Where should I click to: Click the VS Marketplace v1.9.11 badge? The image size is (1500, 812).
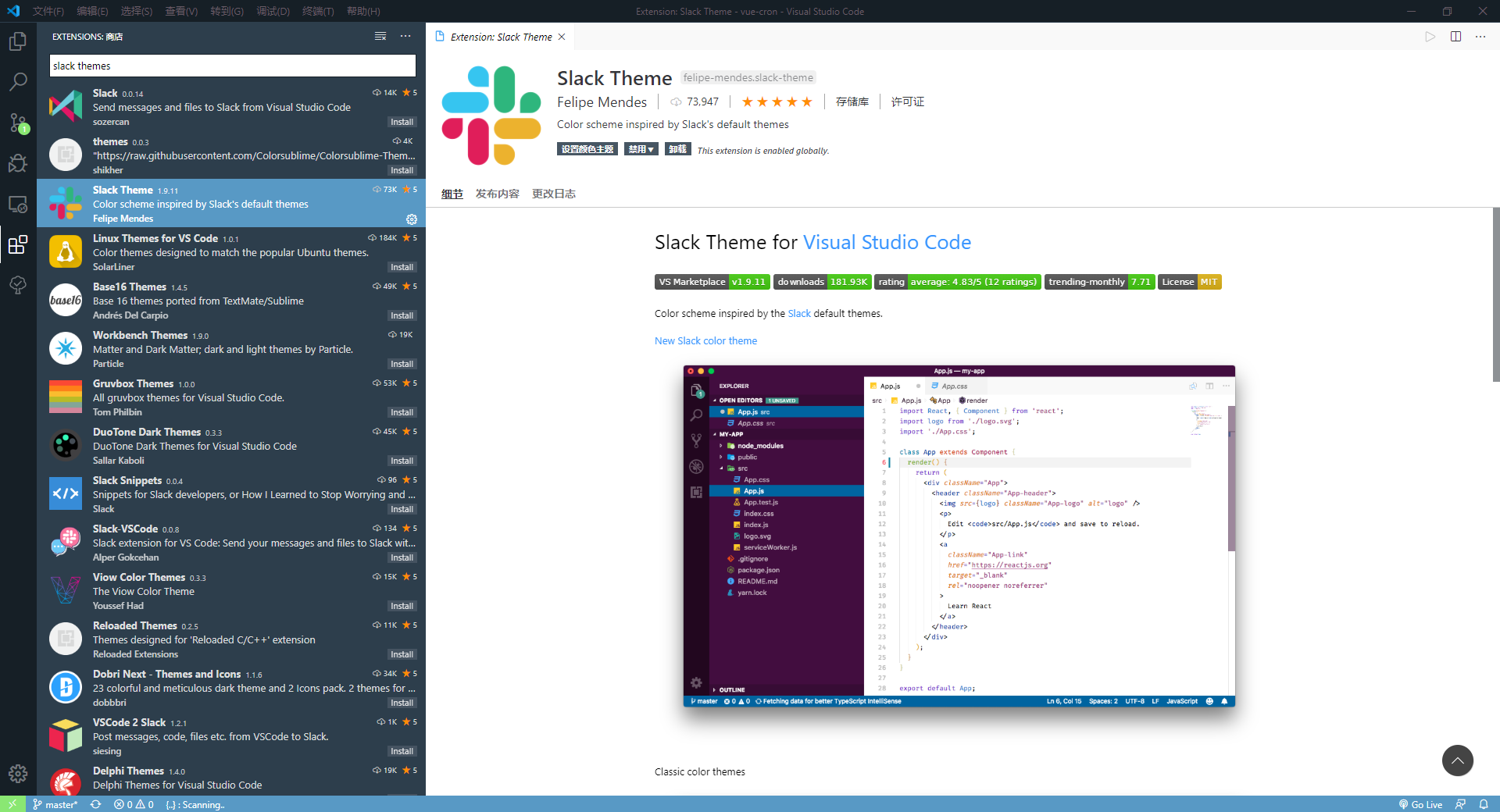pos(712,282)
